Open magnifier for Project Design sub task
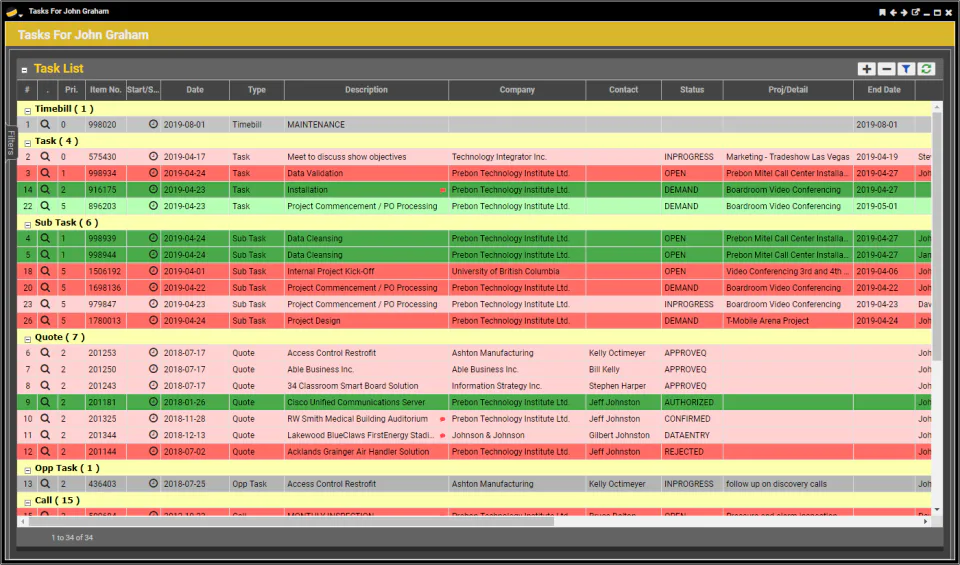This screenshot has height=565, width=960. (45, 320)
